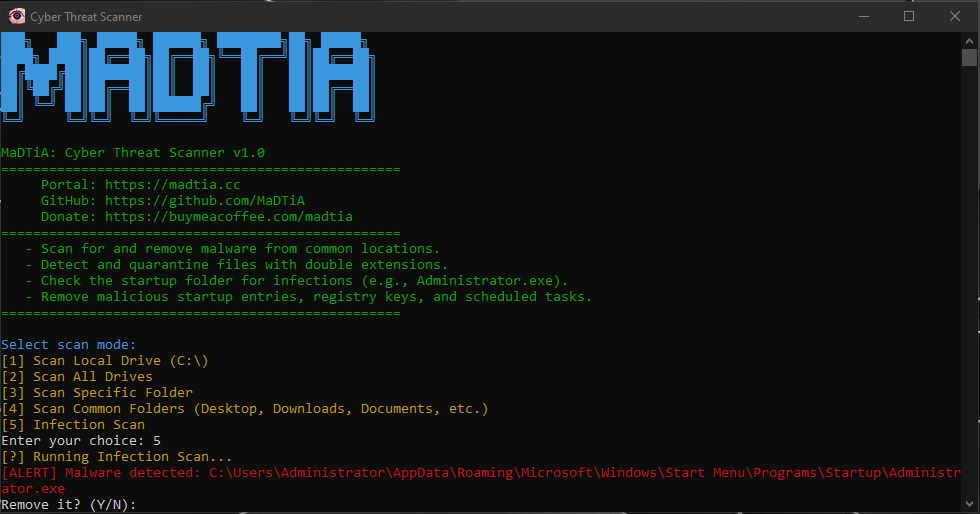Screen dimensions: 980x514
Task: Click the Cyber Threat Scanner window title
Action: tap(86, 17)
